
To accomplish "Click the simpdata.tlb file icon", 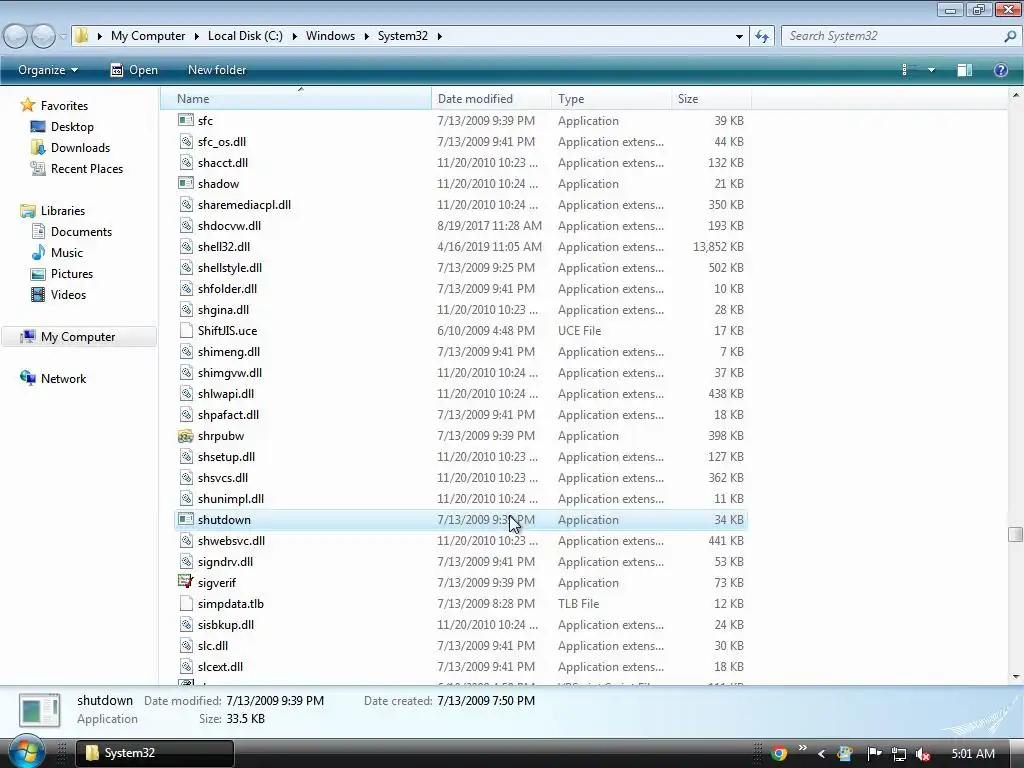I will coord(186,603).
